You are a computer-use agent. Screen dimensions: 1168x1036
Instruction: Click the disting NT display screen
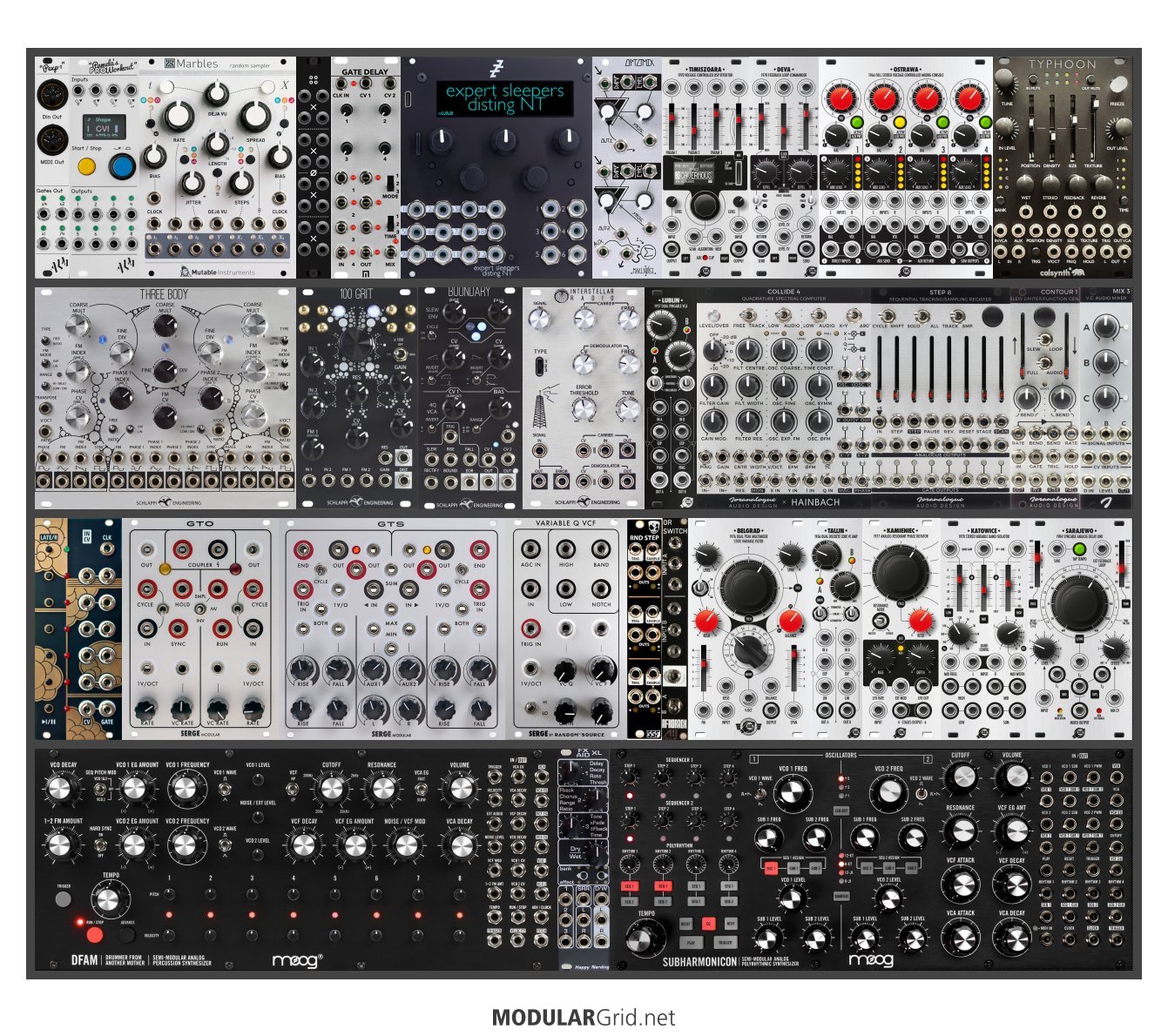tap(504, 98)
